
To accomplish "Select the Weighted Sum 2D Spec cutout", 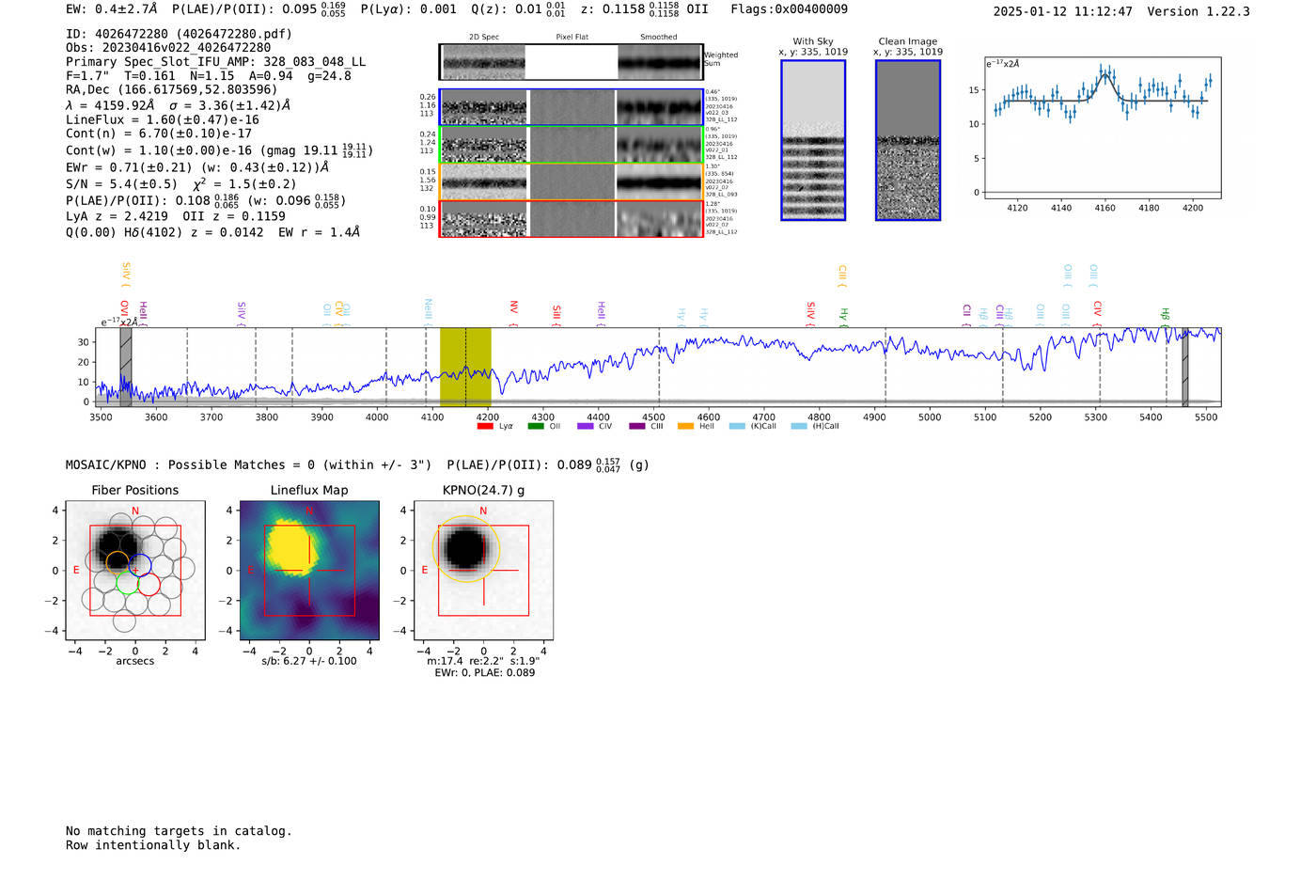I will 484,62.
